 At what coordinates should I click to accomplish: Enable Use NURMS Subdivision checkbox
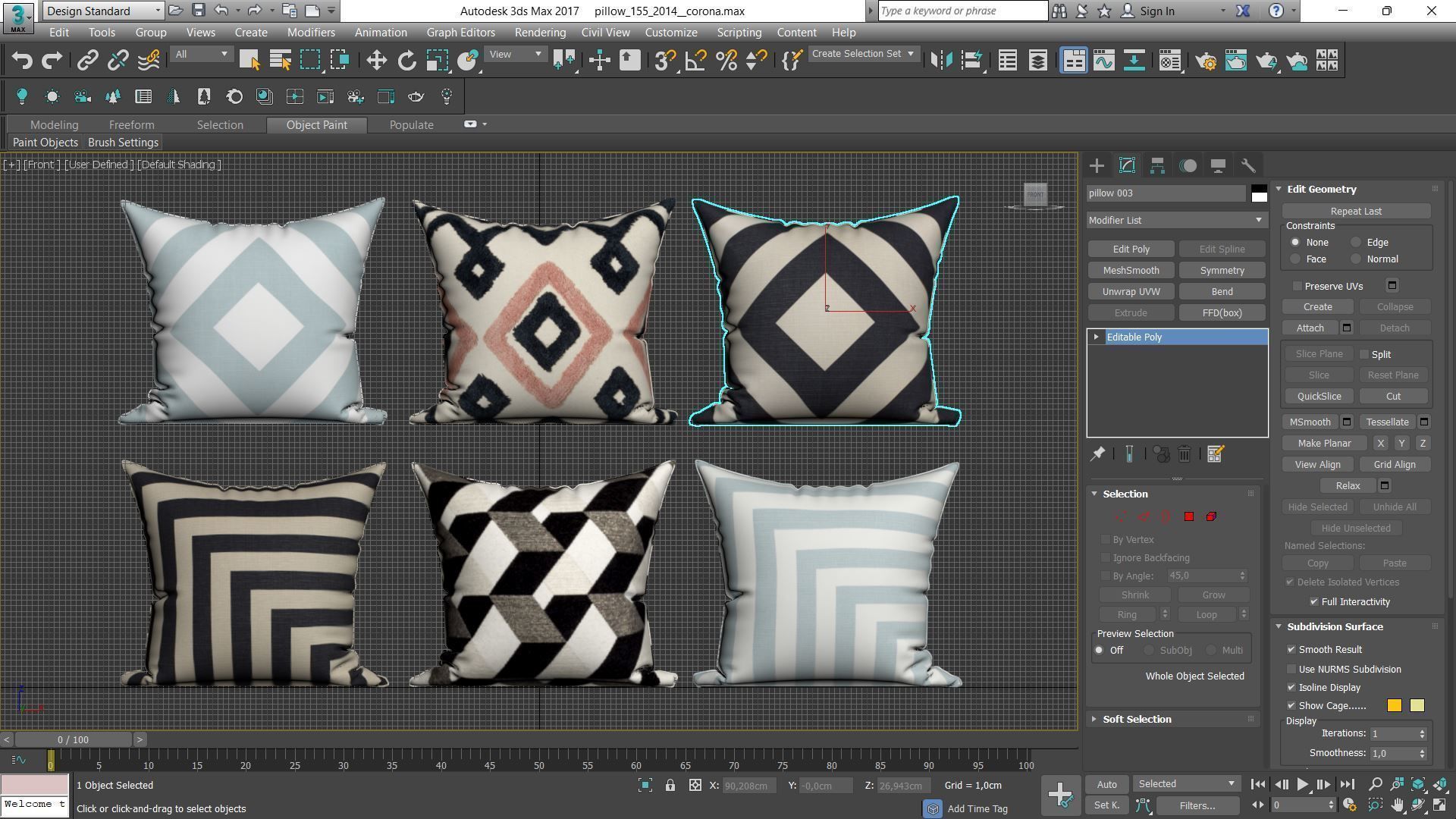pyautogui.click(x=1291, y=669)
